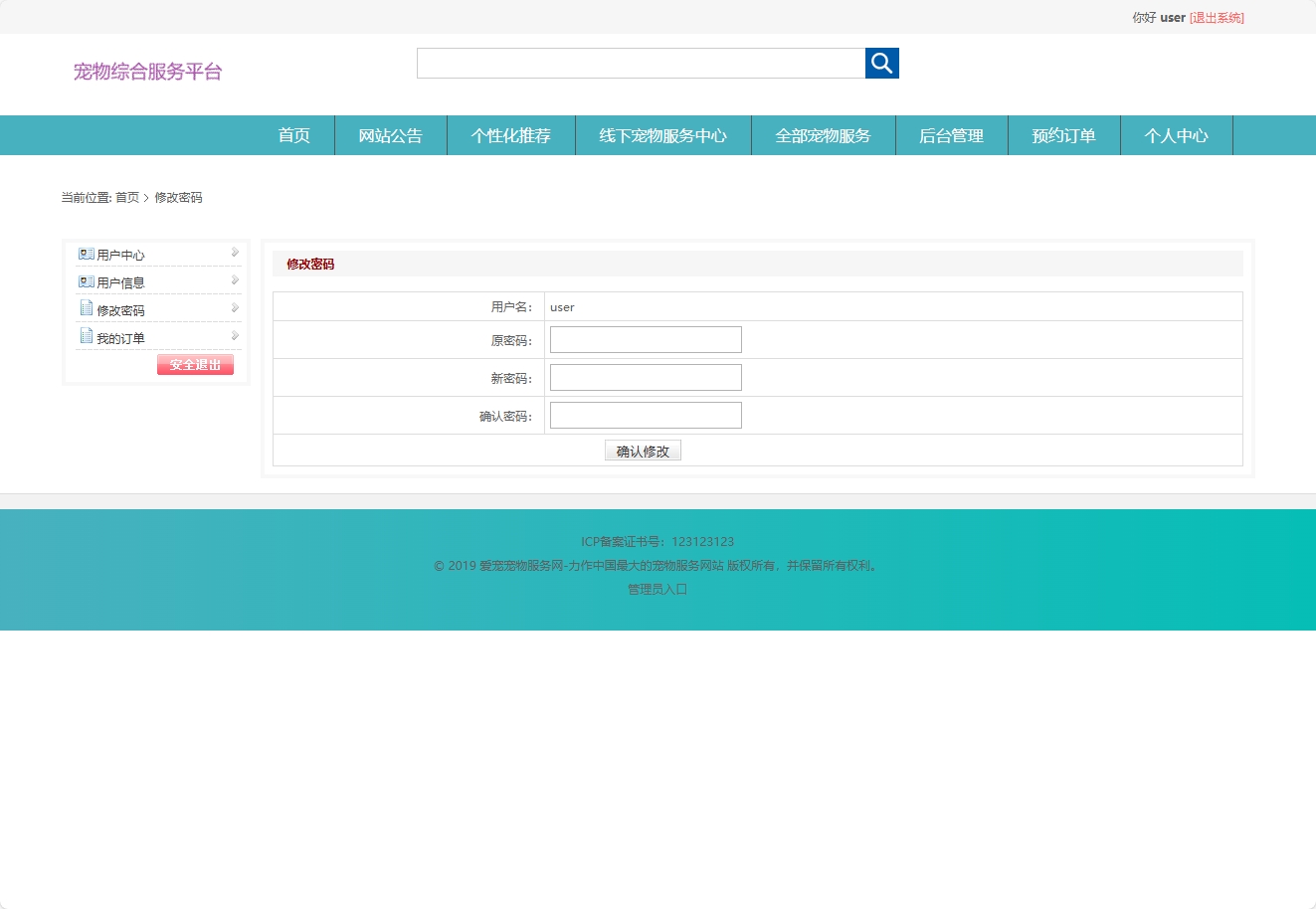Open the 用户信息 sidebar link
Image resolution: width=1316 pixels, height=909 pixels.
120,283
